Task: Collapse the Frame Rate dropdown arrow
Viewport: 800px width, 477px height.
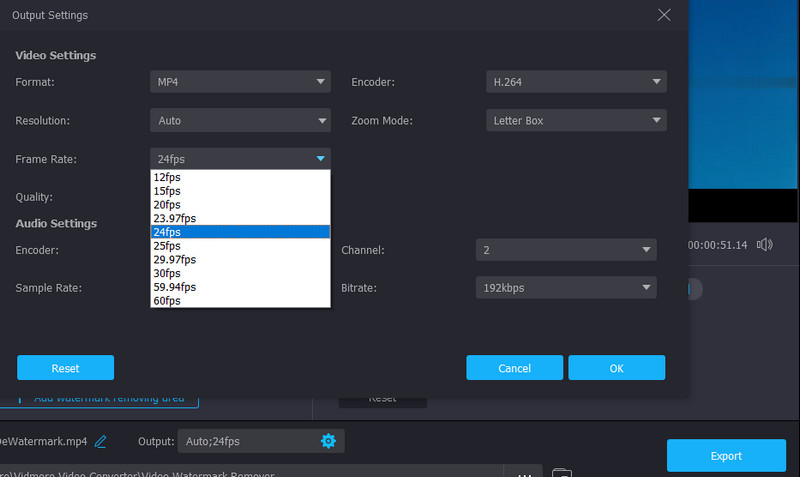Action: coord(320,159)
